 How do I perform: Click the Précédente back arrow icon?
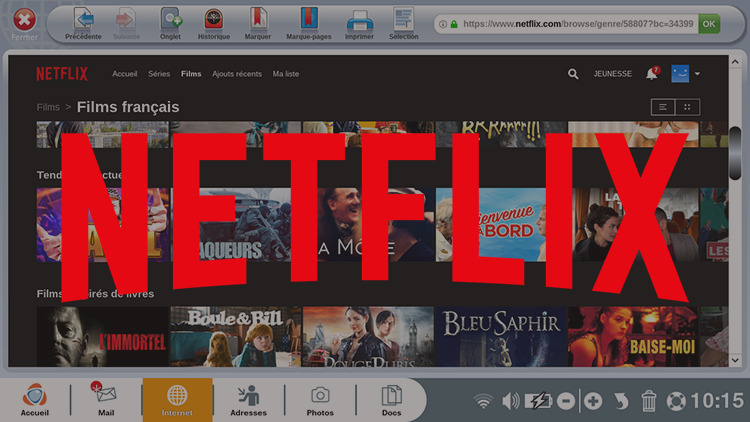point(83,20)
